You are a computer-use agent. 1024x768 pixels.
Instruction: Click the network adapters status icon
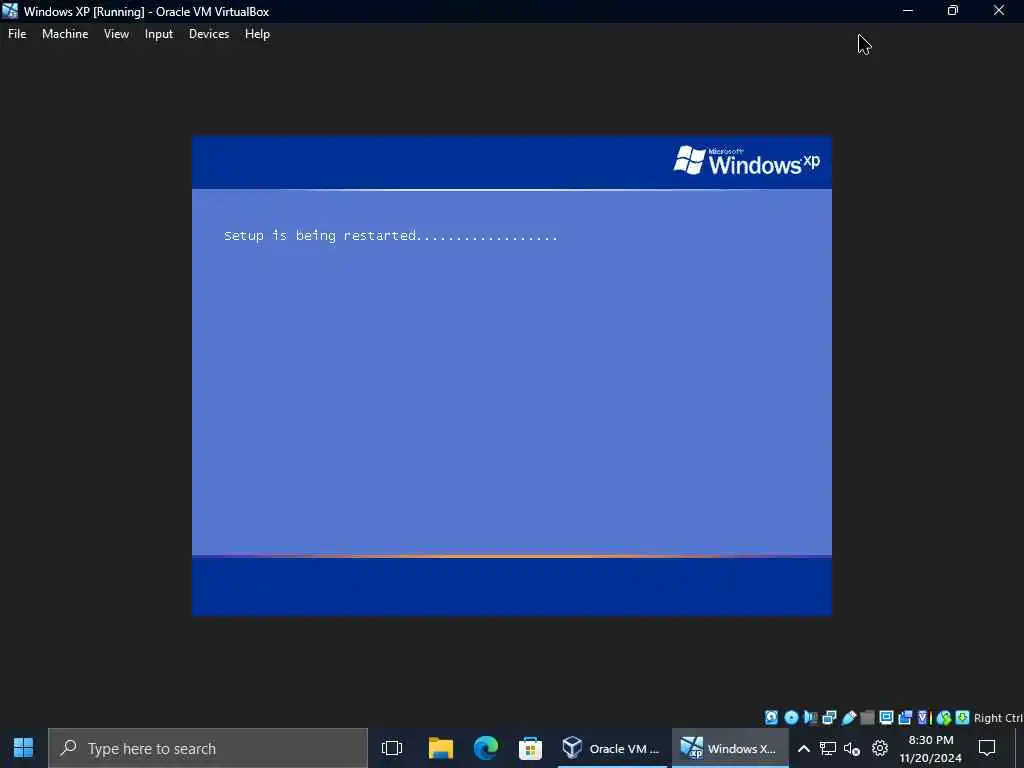pyautogui.click(x=829, y=718)
